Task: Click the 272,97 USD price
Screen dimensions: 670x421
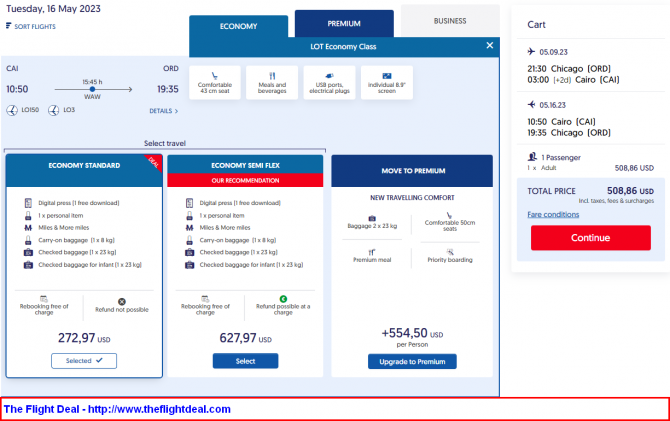Action: point(84,338)
